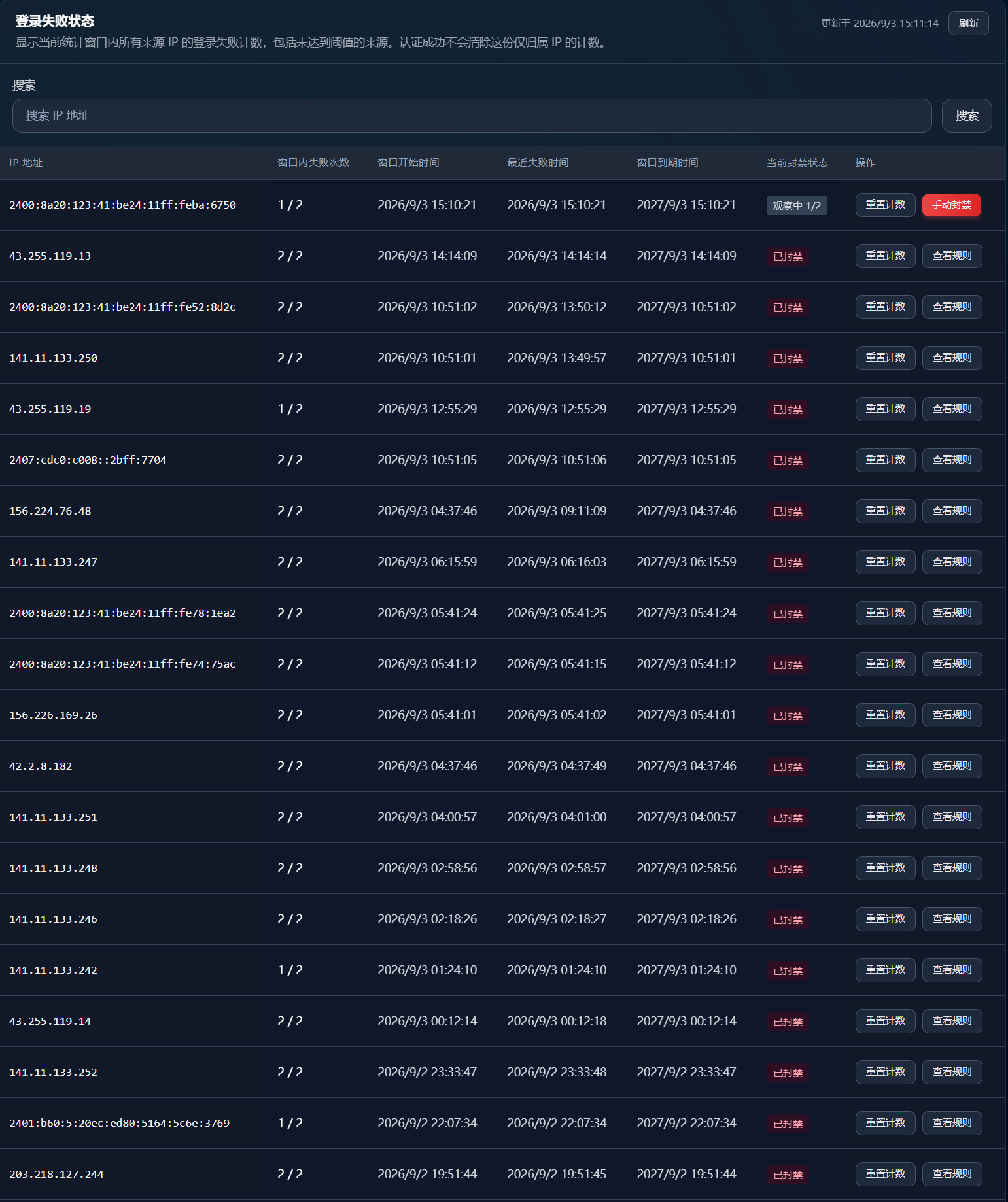Image resolution: width=1008 pixels, height=1202 pixels.
Task: Reset count for 141.11.133.250
Action: pos(886,358)
